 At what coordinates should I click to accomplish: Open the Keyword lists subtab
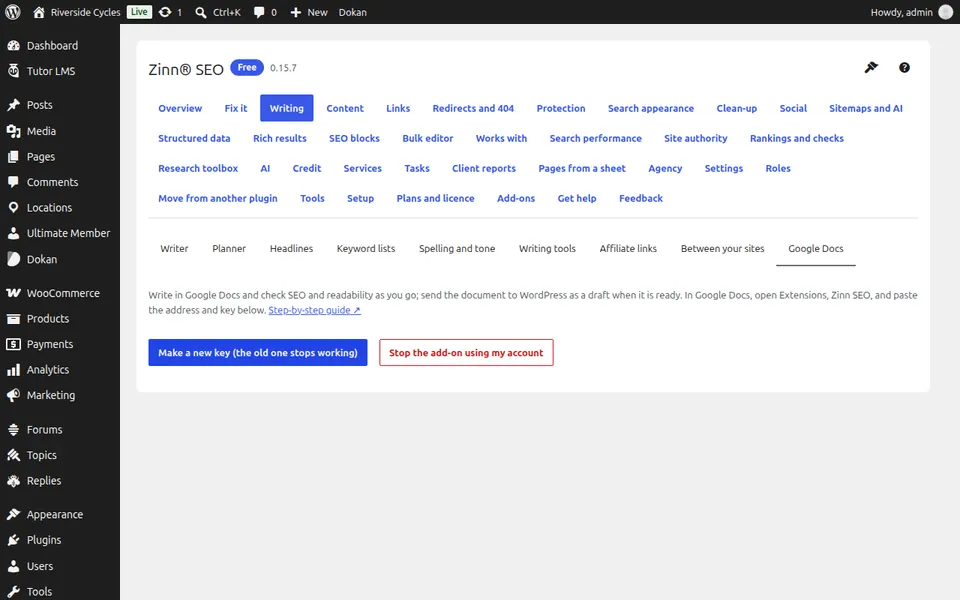(x=366, y=249)
